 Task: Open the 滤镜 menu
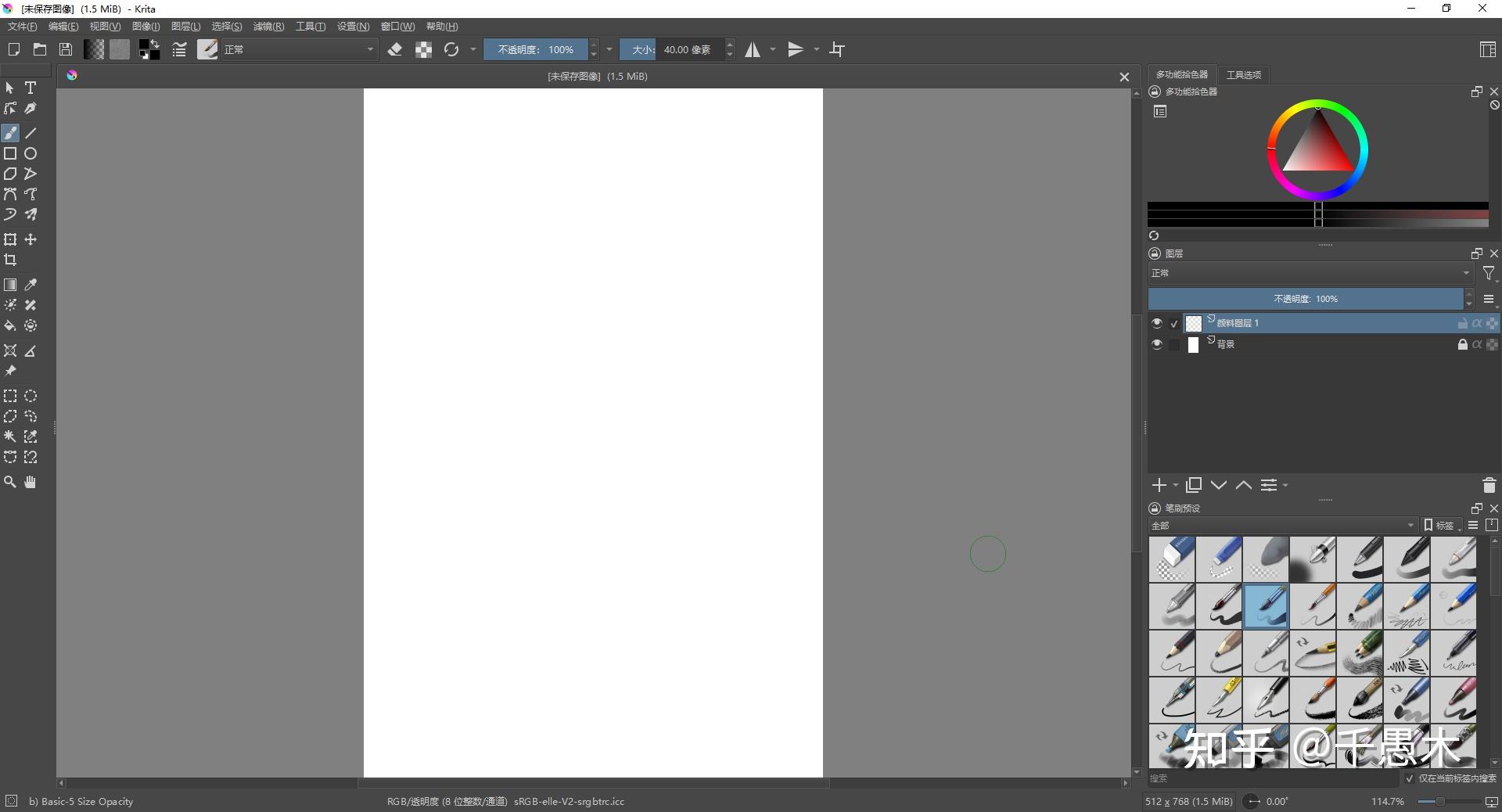pos(268,26)
